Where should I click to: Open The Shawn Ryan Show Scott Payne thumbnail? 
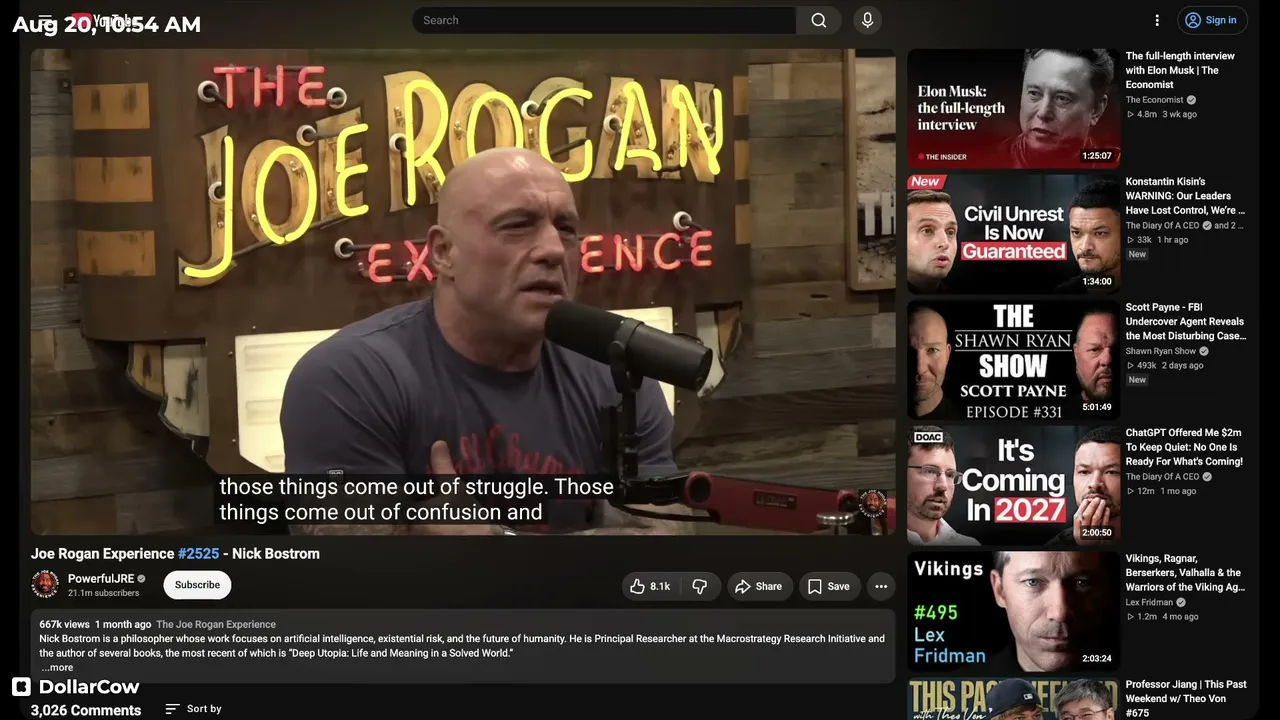pos(1013,360)
